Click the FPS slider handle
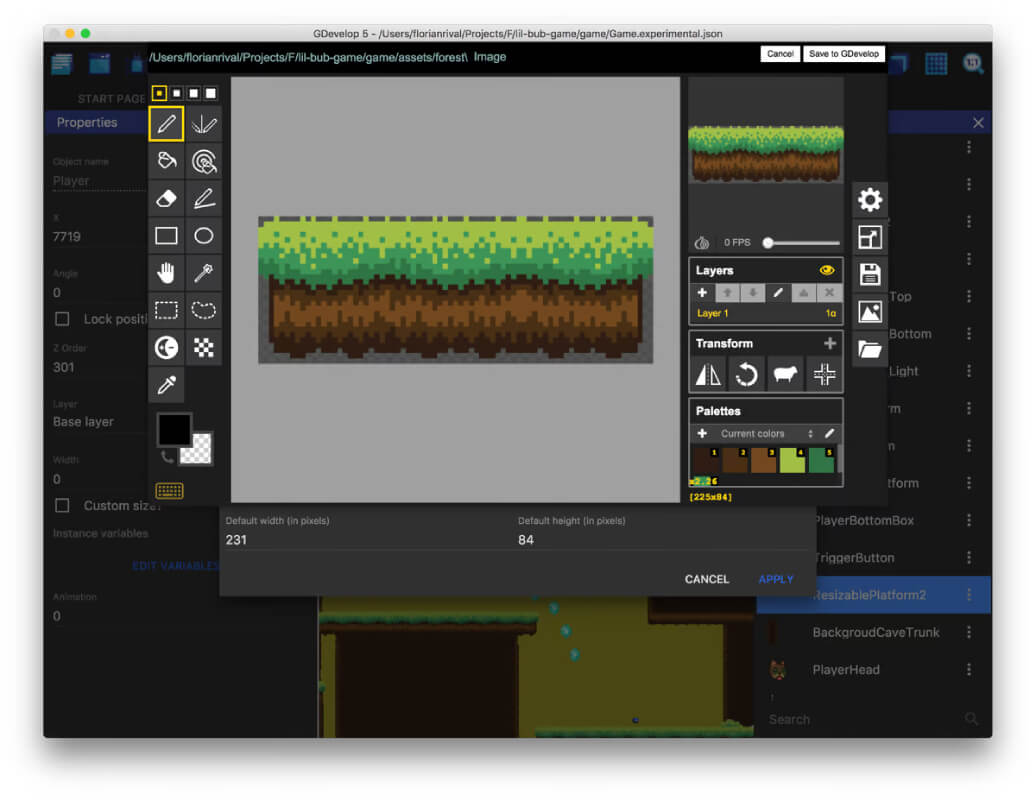Viewport: 1036px width, 800px height. [x=768, y=242]
